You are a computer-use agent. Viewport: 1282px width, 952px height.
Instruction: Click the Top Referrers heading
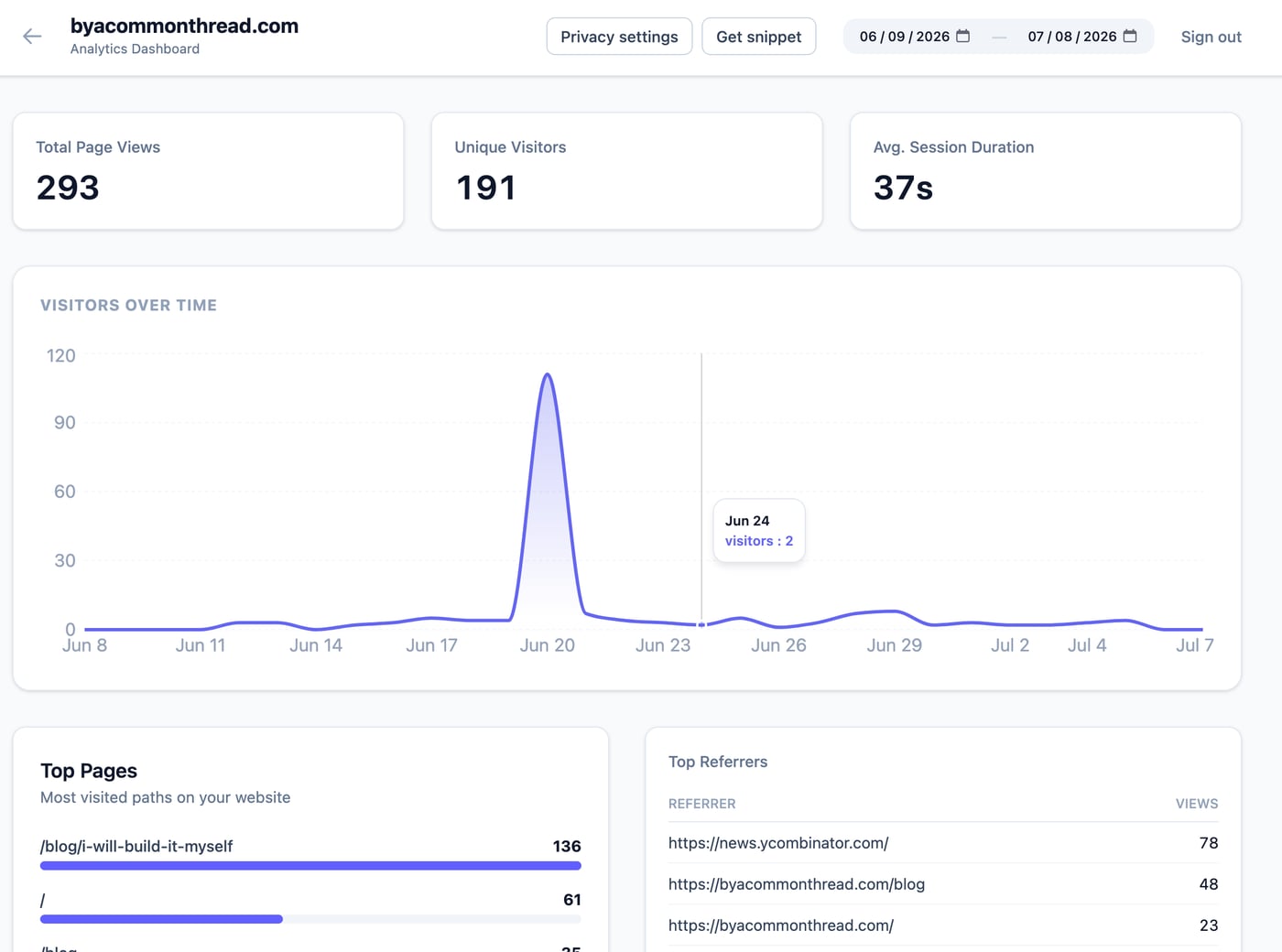[x=718, y=762]
